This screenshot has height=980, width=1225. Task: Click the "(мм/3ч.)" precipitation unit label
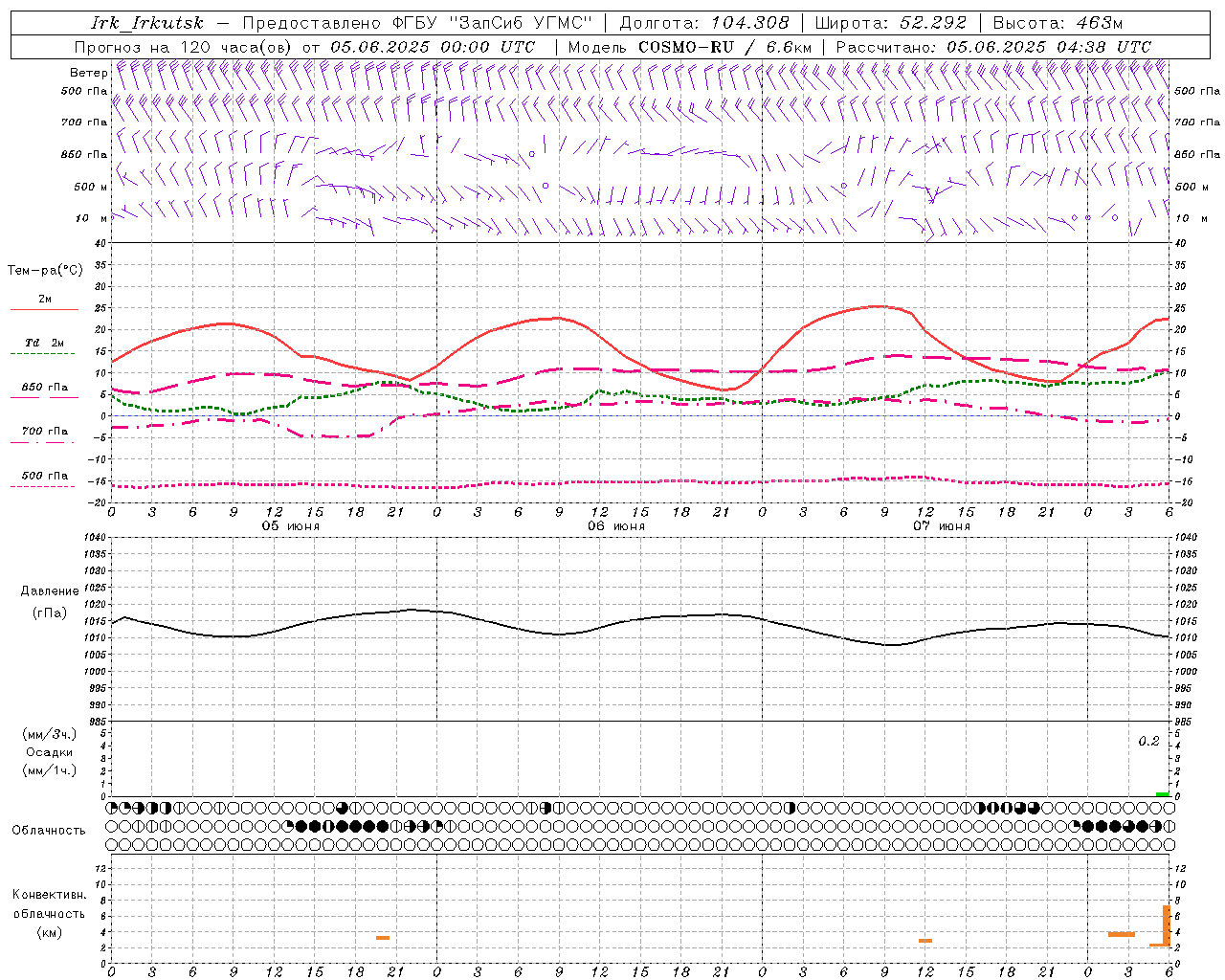(50, 734)
